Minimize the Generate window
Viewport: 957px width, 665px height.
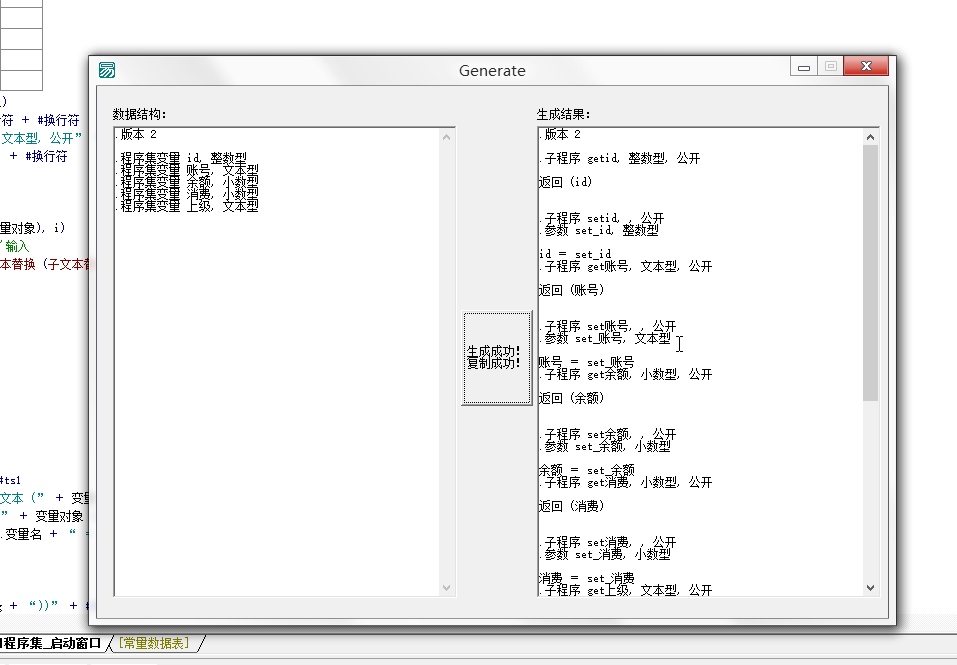(804, 67)
